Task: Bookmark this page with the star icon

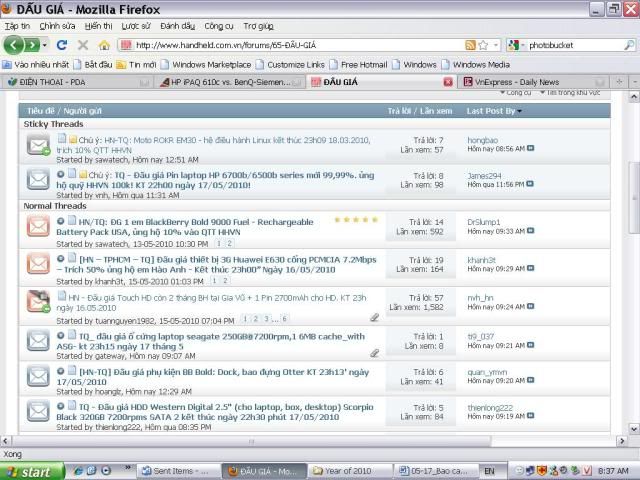Action: click(x=482, y=45)
